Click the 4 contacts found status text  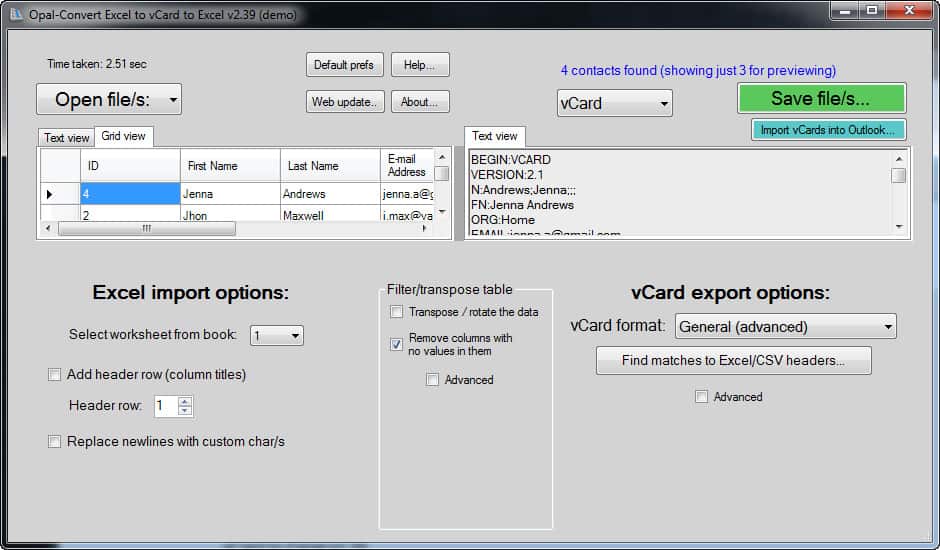[x=698, y=71]
